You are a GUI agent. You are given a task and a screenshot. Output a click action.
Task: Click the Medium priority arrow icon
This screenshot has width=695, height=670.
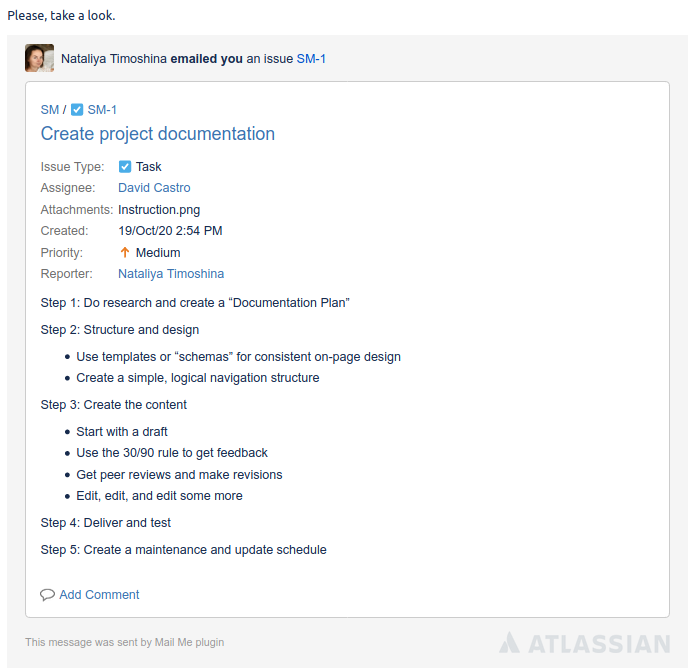[x=125, y=253]
